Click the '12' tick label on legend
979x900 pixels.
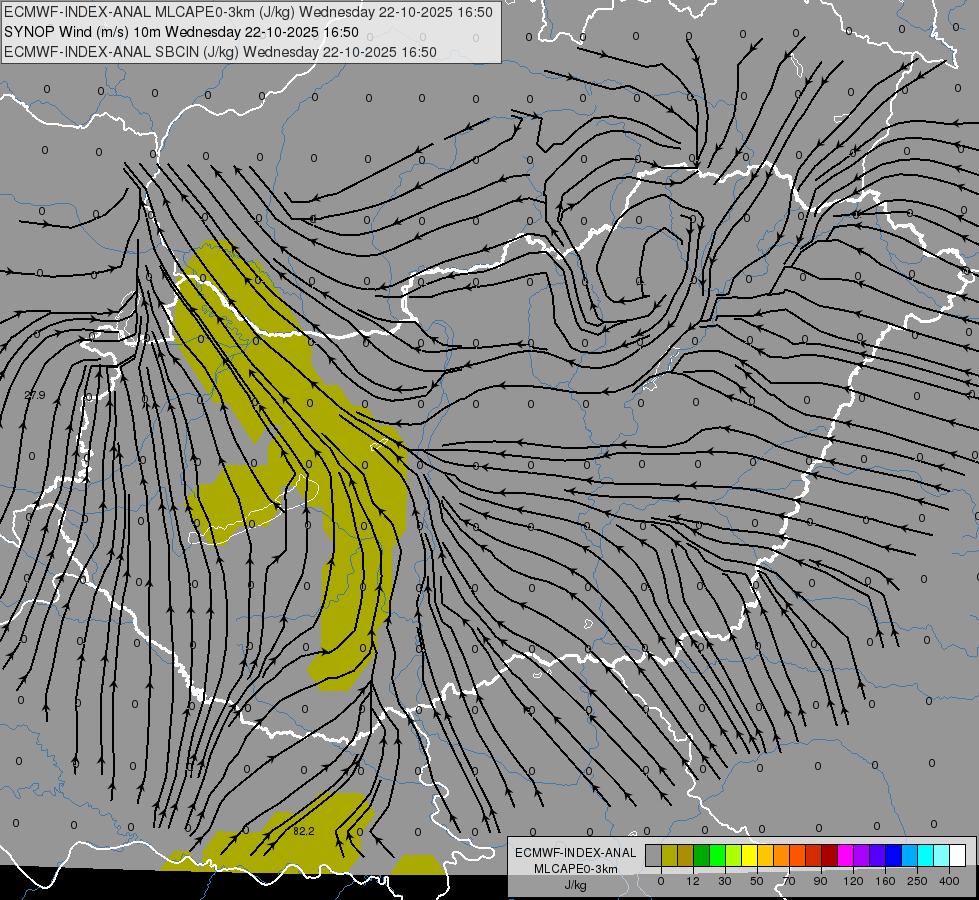point(693,881)
